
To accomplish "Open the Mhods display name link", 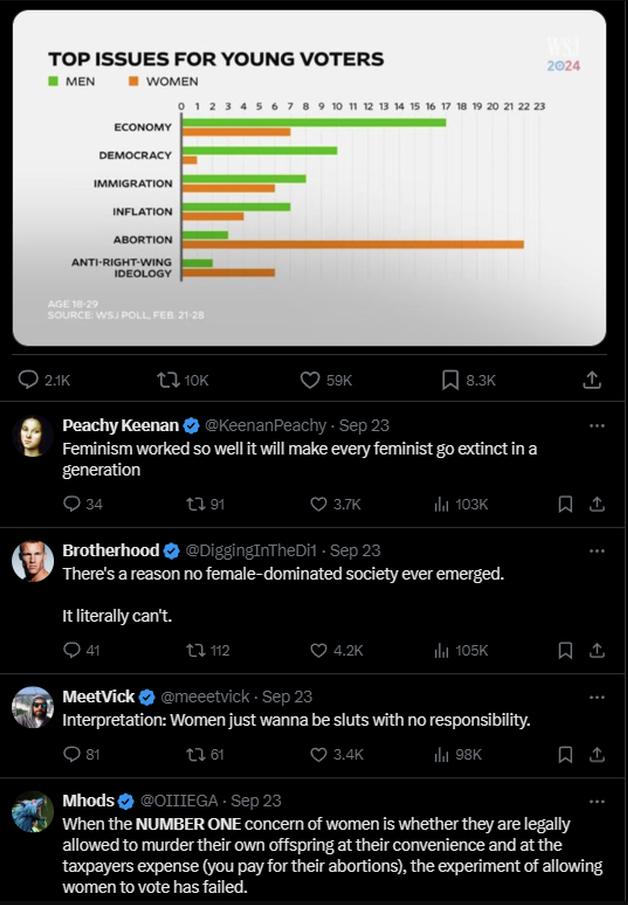I will pyautogui.click(x=88, y=800).
